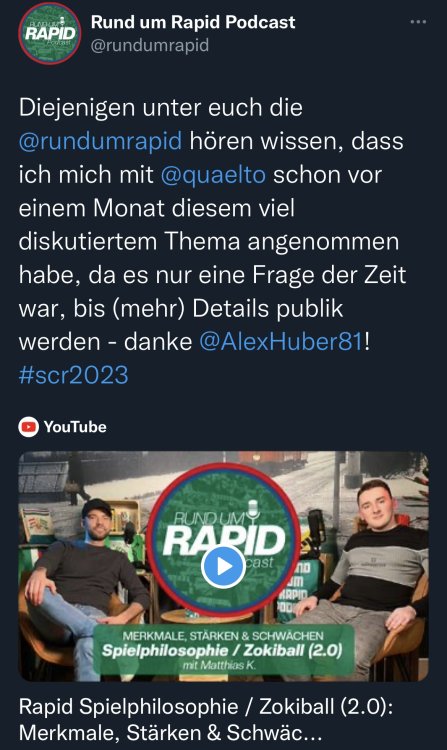The height and width of the screenshot is (750, 447).
Task: Tap the YouTube source label
Action: (x=75, y=427)
